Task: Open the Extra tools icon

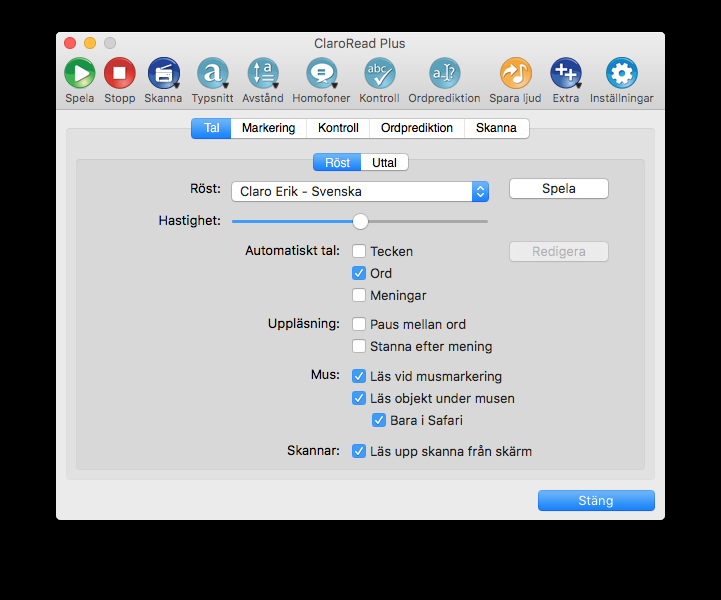Action: [x=566, y=73]
